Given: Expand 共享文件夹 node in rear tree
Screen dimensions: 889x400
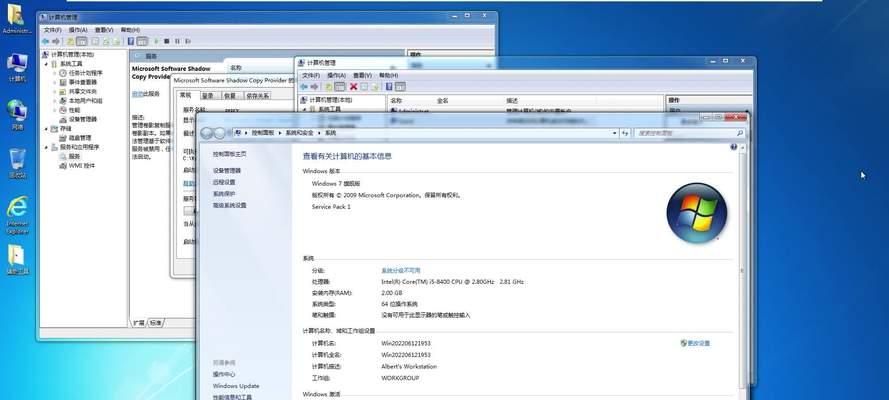Looking at the screenshot, I should click(55, 92).
